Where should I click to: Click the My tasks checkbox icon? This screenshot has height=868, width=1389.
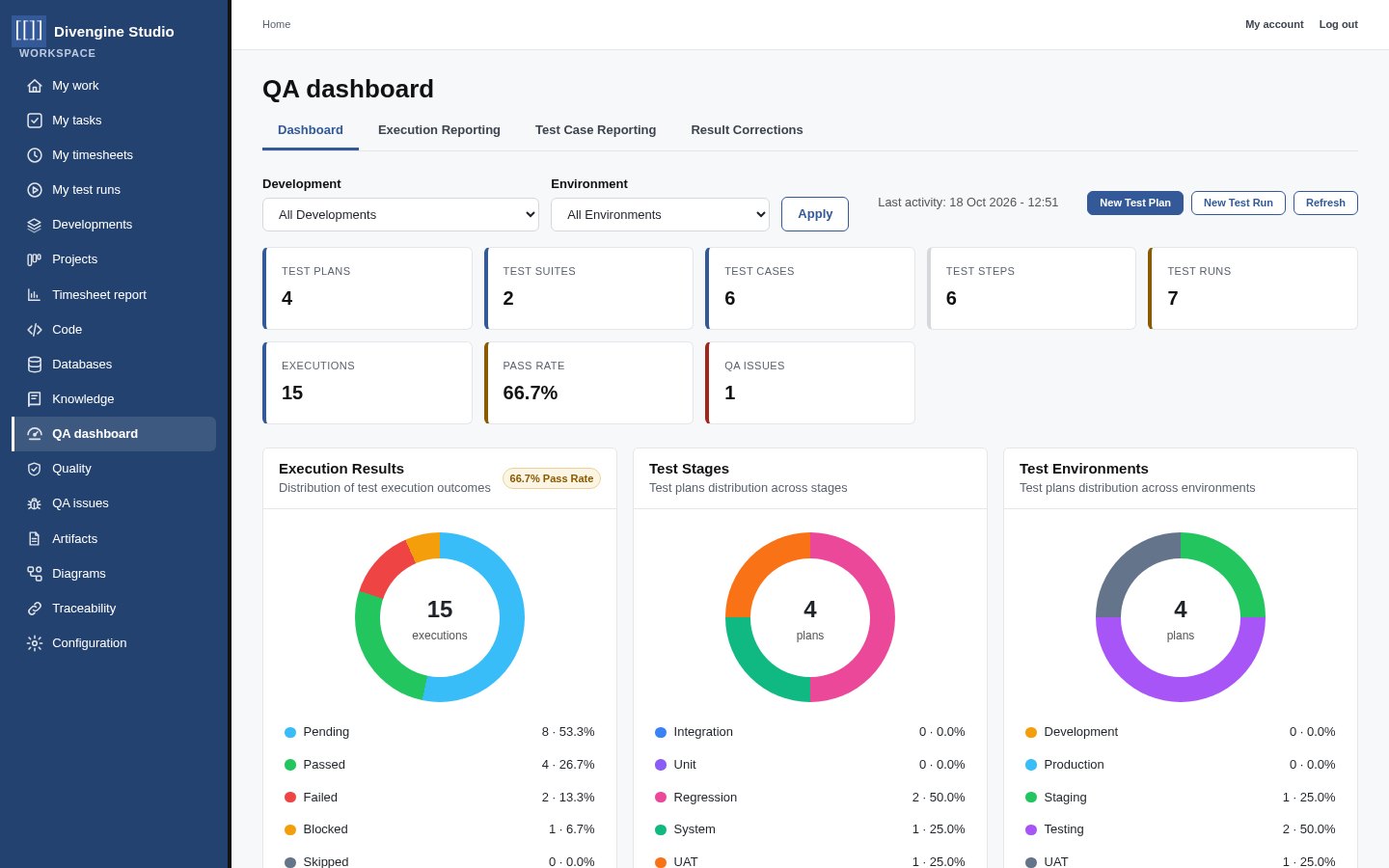[x=35, y=121]
